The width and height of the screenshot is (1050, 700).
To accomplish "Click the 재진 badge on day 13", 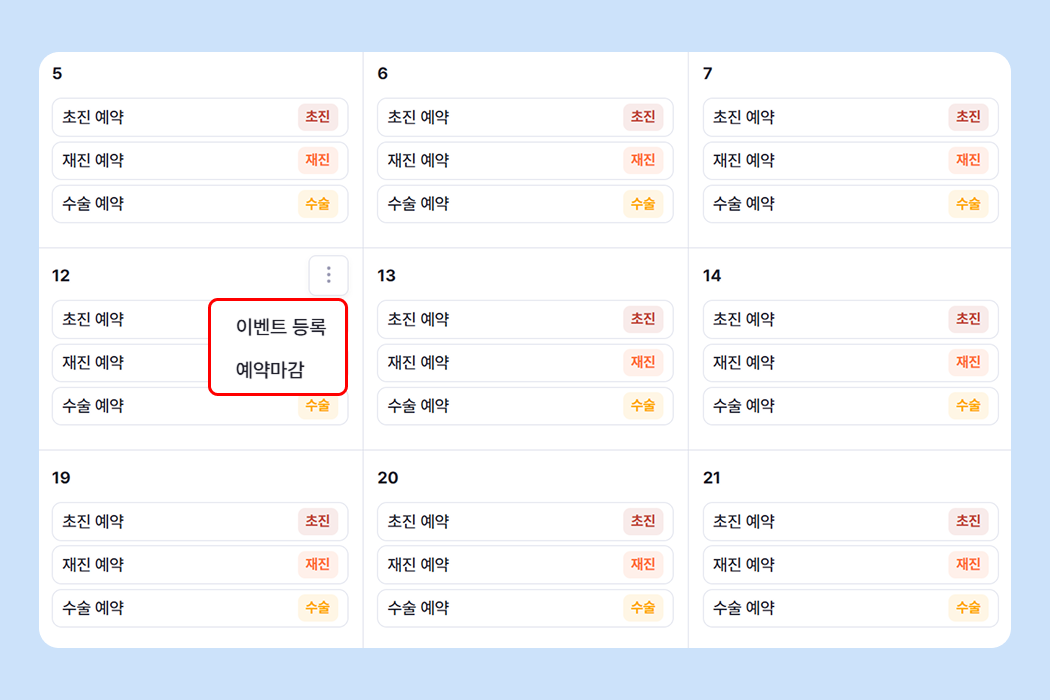I will click(x=643, y=362).
